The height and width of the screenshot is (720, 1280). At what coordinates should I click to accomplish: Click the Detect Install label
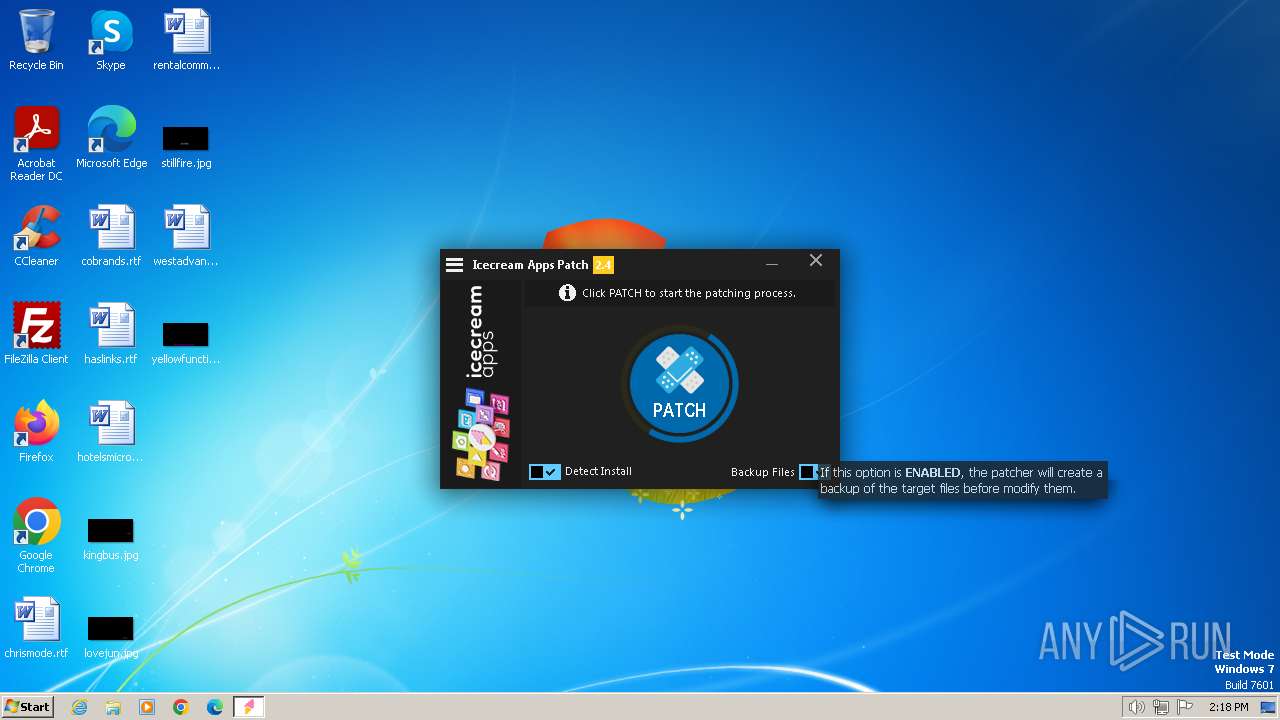tap(598, 471)
